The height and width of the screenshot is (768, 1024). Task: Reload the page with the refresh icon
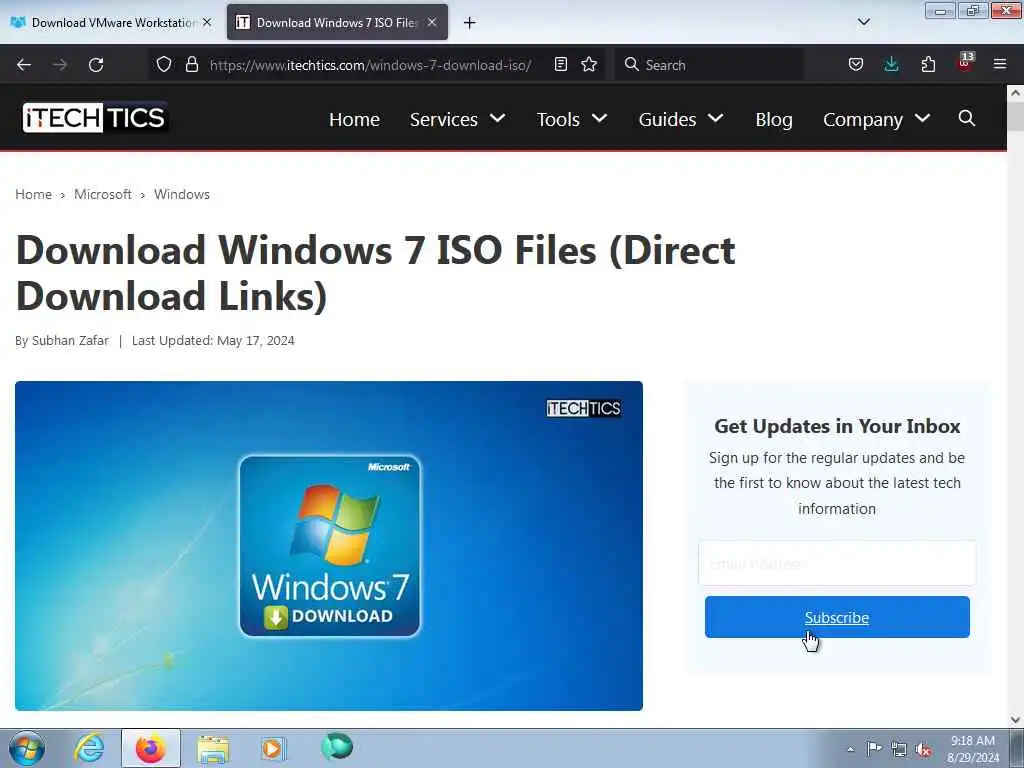click(x=96, y=65)
